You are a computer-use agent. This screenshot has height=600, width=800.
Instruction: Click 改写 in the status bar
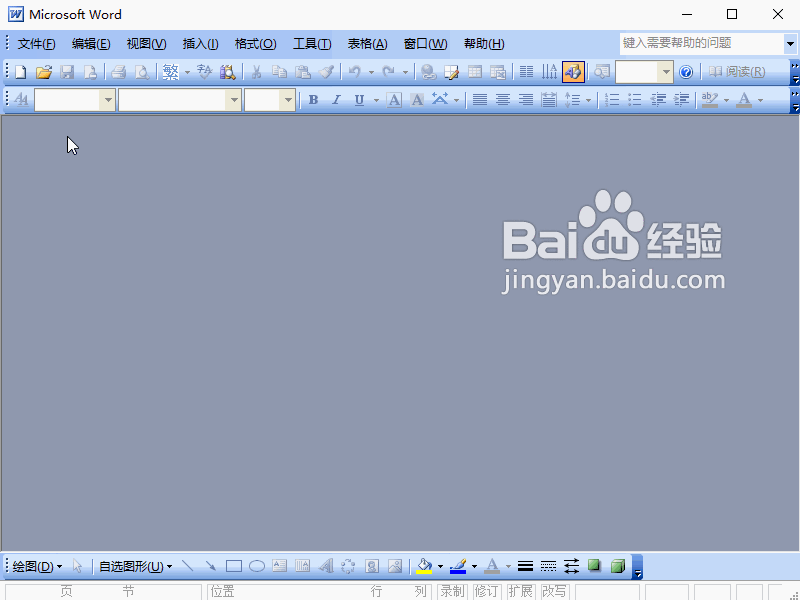tap(554, 591)
